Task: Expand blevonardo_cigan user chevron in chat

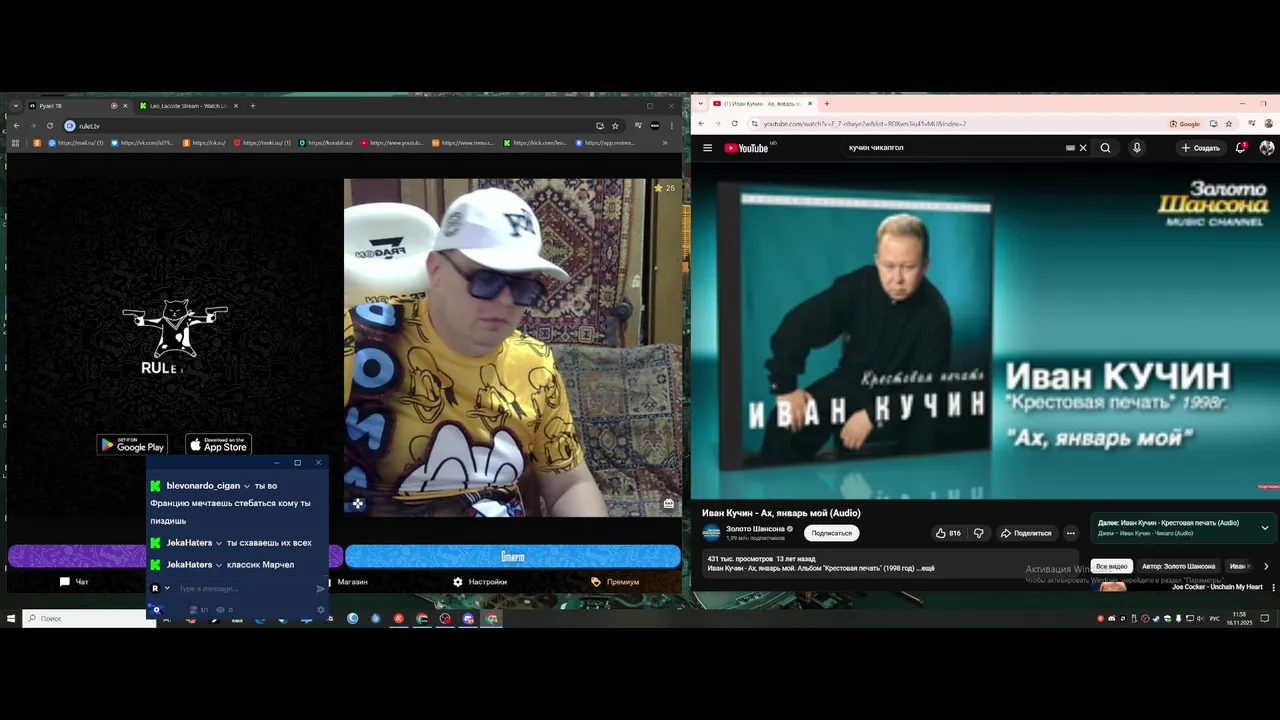Action: [x=246, y=486]
